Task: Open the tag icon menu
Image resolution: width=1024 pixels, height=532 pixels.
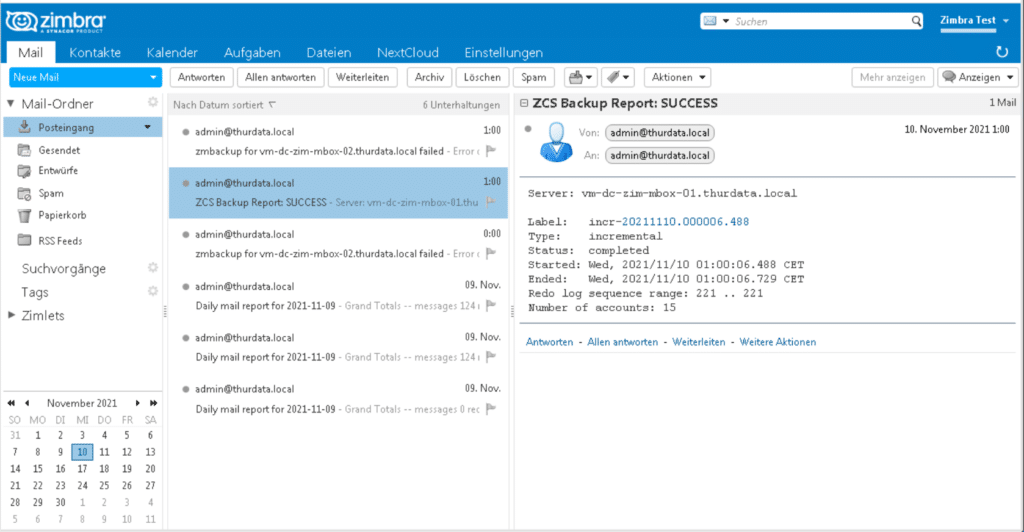Action: [x=617, y=77]
